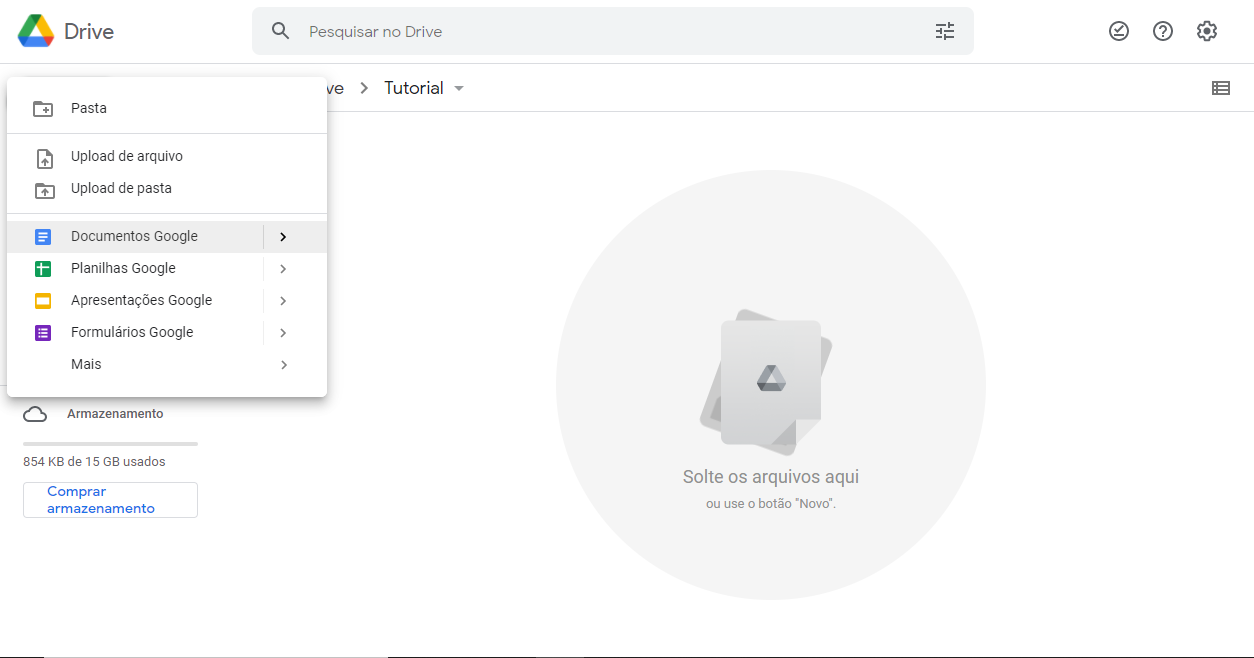Expand the Planilhas Google submenu arrow
The width and height of the screenshot is (1254, 658).
[x=284, y=269]
